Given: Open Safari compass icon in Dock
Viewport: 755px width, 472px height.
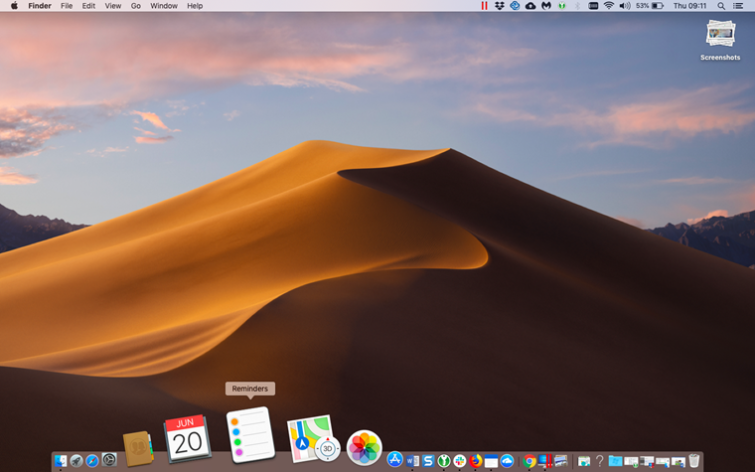Looking at the screenshot, I should point(92,461).
